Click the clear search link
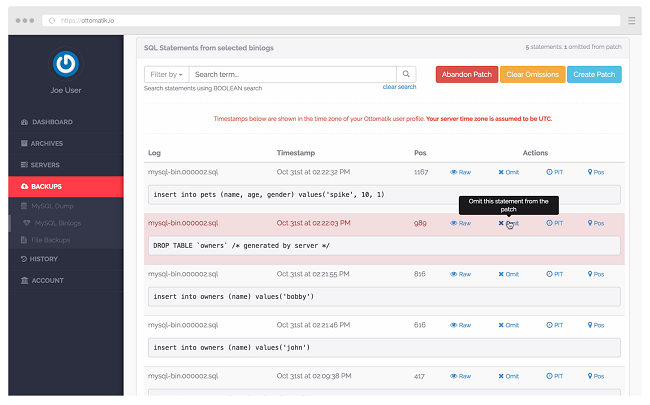650x405 pixels. click(399, 87)
